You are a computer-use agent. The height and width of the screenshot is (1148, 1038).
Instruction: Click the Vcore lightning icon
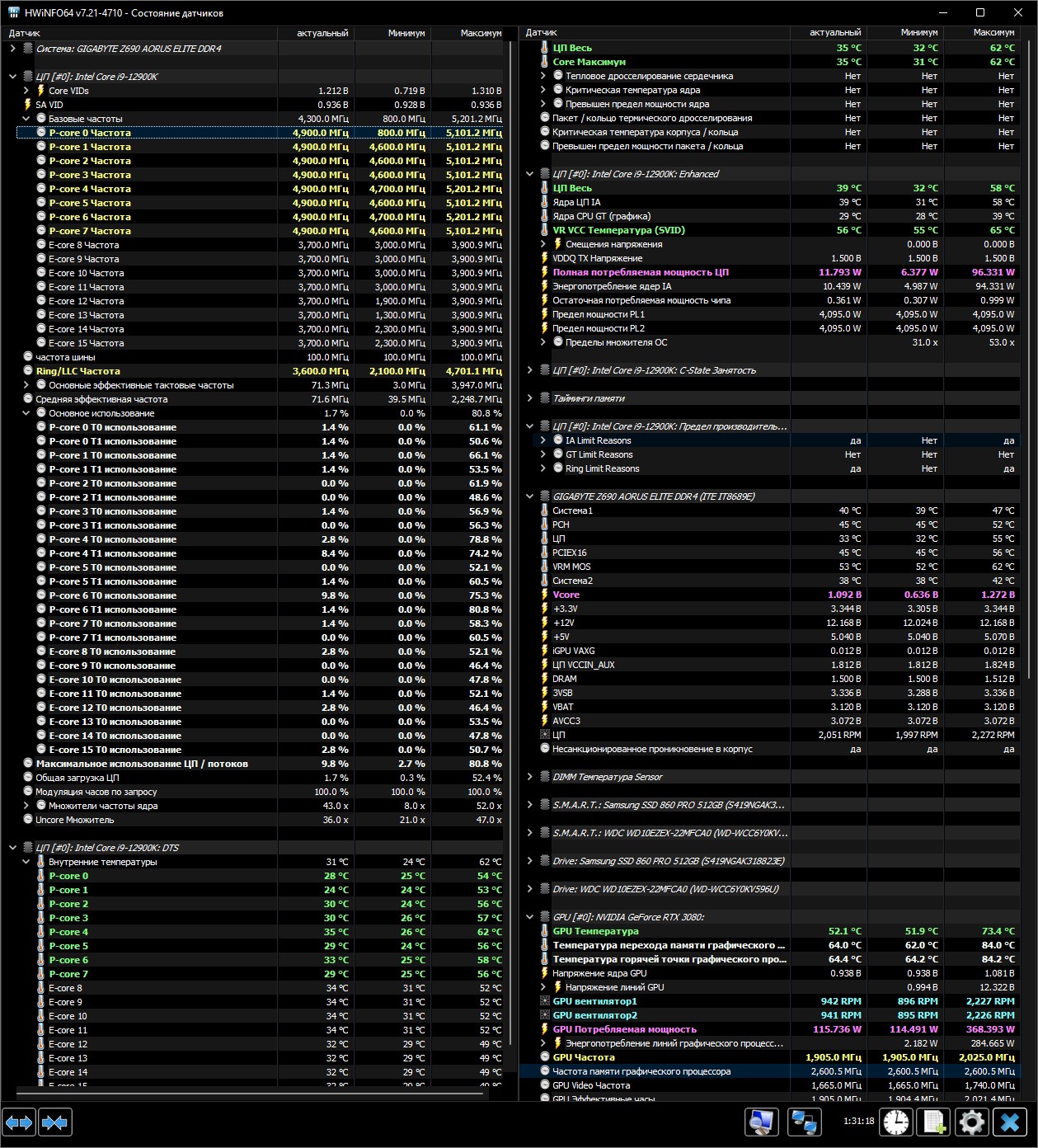pyautogui.click(x=544, y=595)
